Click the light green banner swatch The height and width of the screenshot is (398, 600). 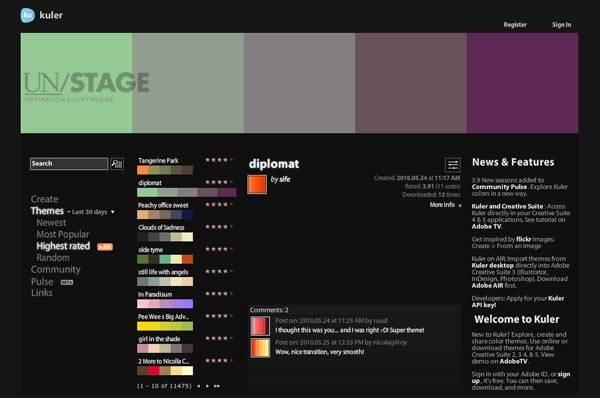pyautogui.click(x=77, y=83)
